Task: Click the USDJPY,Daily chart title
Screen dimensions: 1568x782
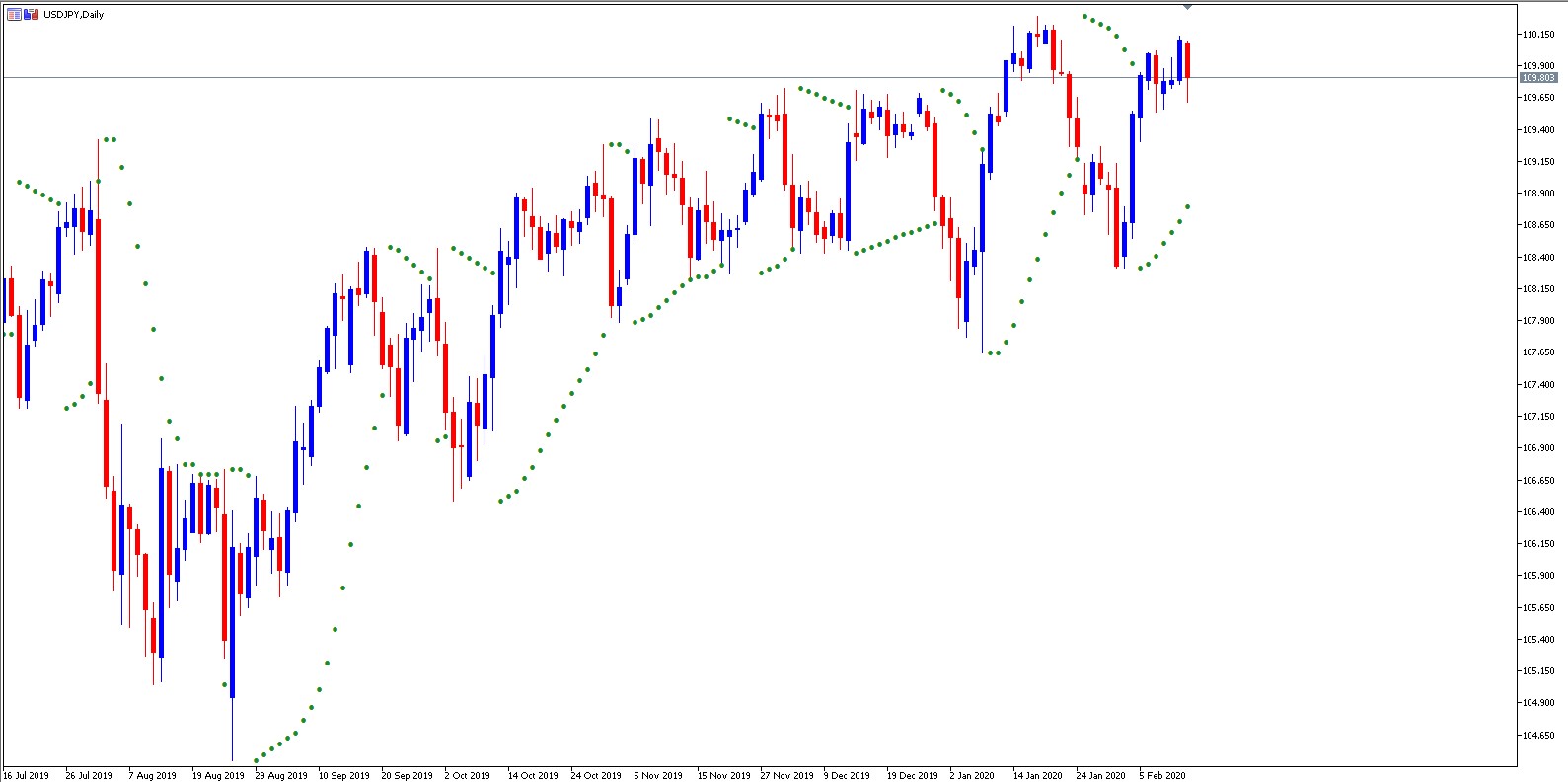Action: click(x=73, y=15)
